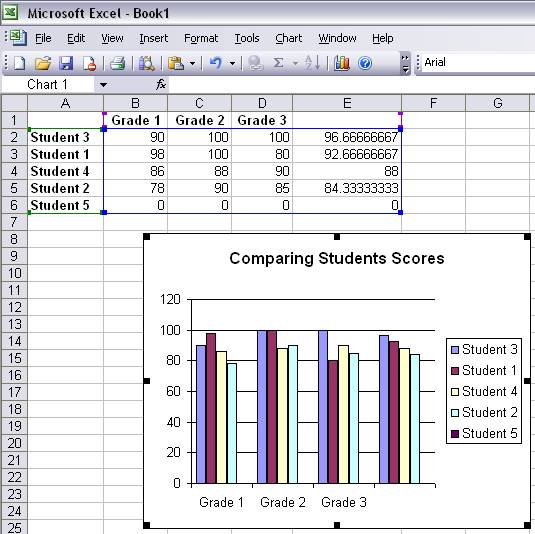Expand the Toolbar Options overflow arrow
The width and height of the screenshot is (535, 534).
point(405,64)
